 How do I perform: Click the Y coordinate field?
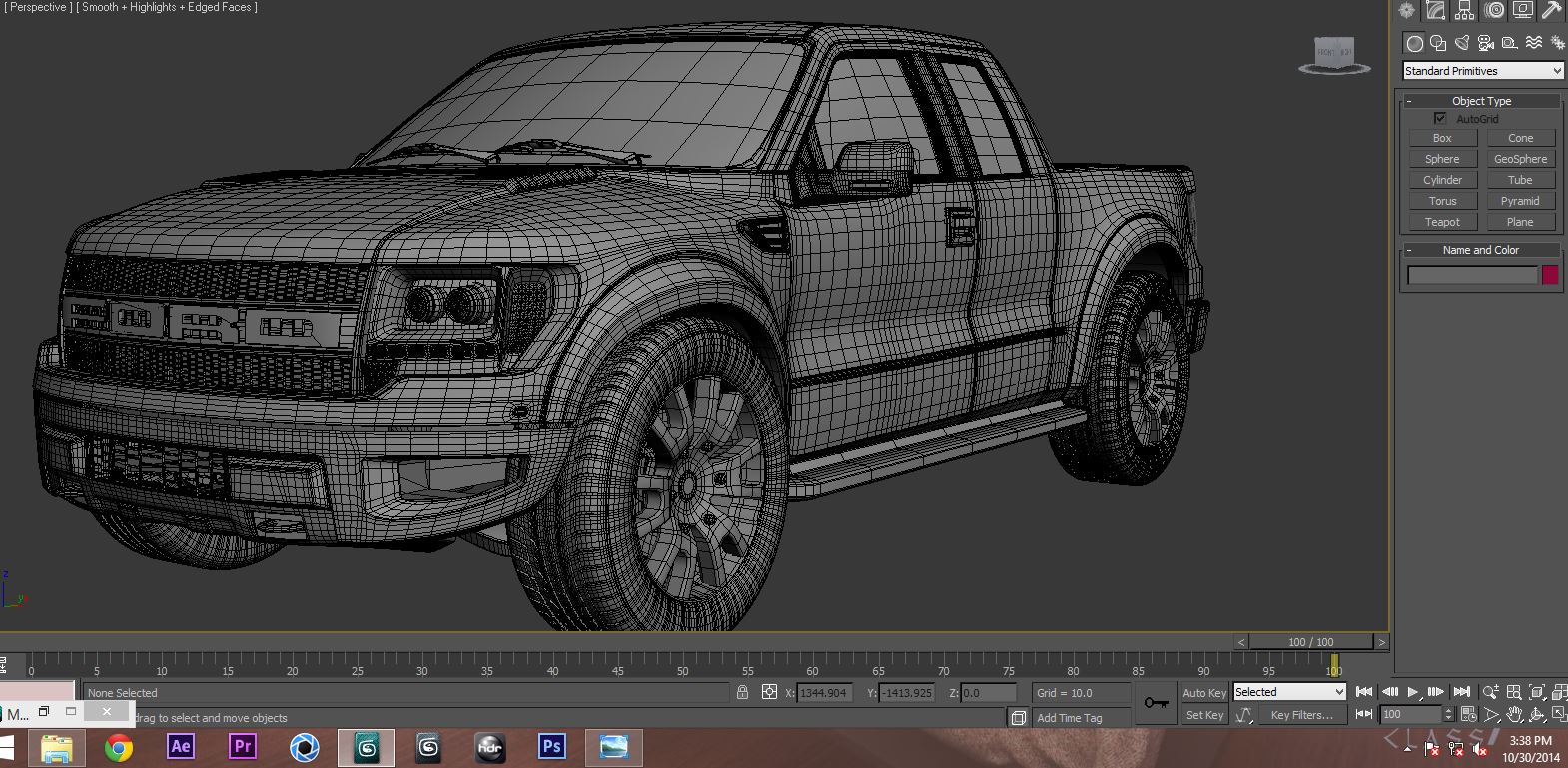pyautogui.click(x=907, y=692)
